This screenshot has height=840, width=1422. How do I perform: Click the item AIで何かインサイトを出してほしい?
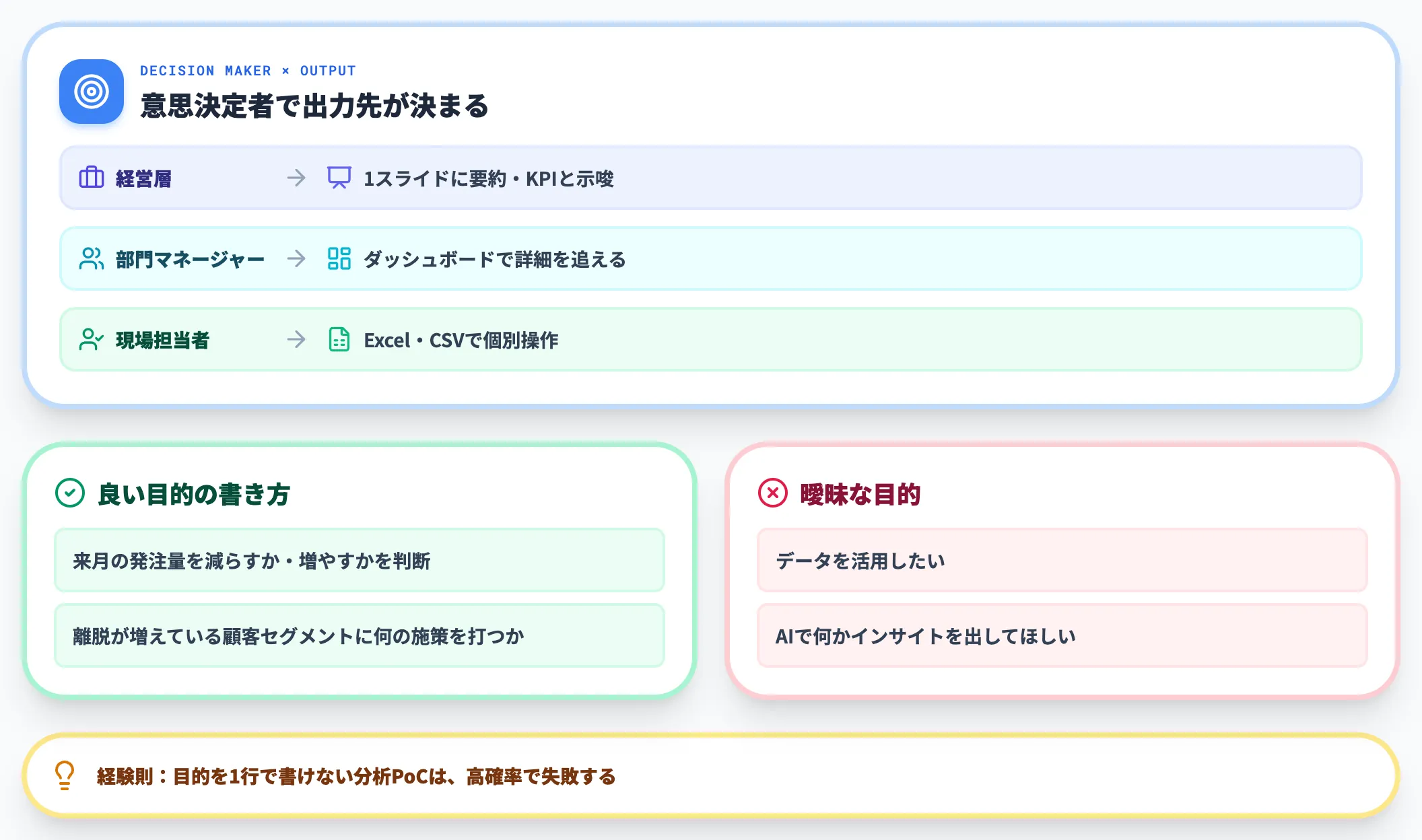pyautogui.click(x=1062, y=635)
